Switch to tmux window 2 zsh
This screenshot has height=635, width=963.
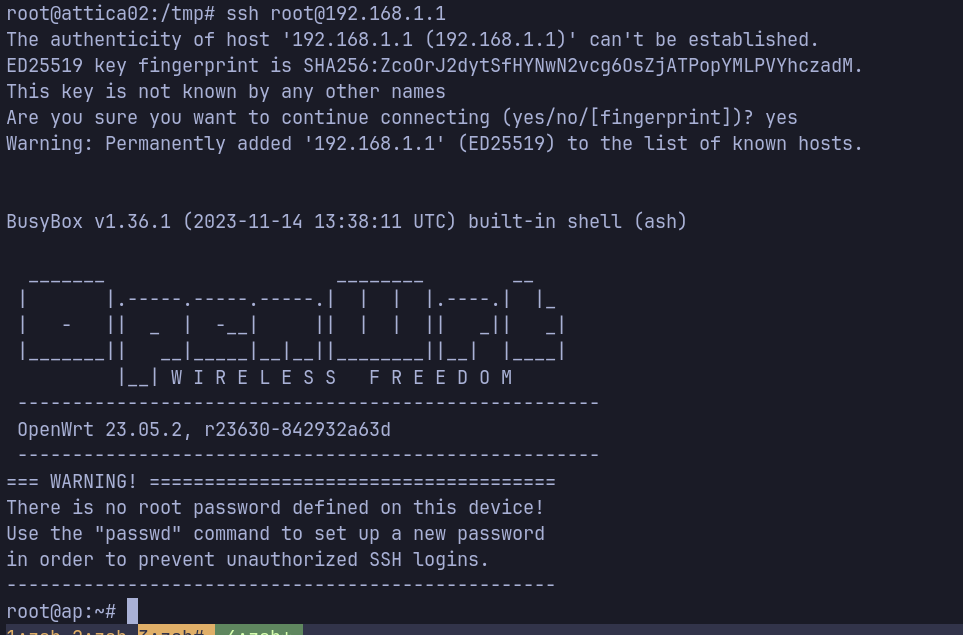pyautogui.click(x=98, y=631)
